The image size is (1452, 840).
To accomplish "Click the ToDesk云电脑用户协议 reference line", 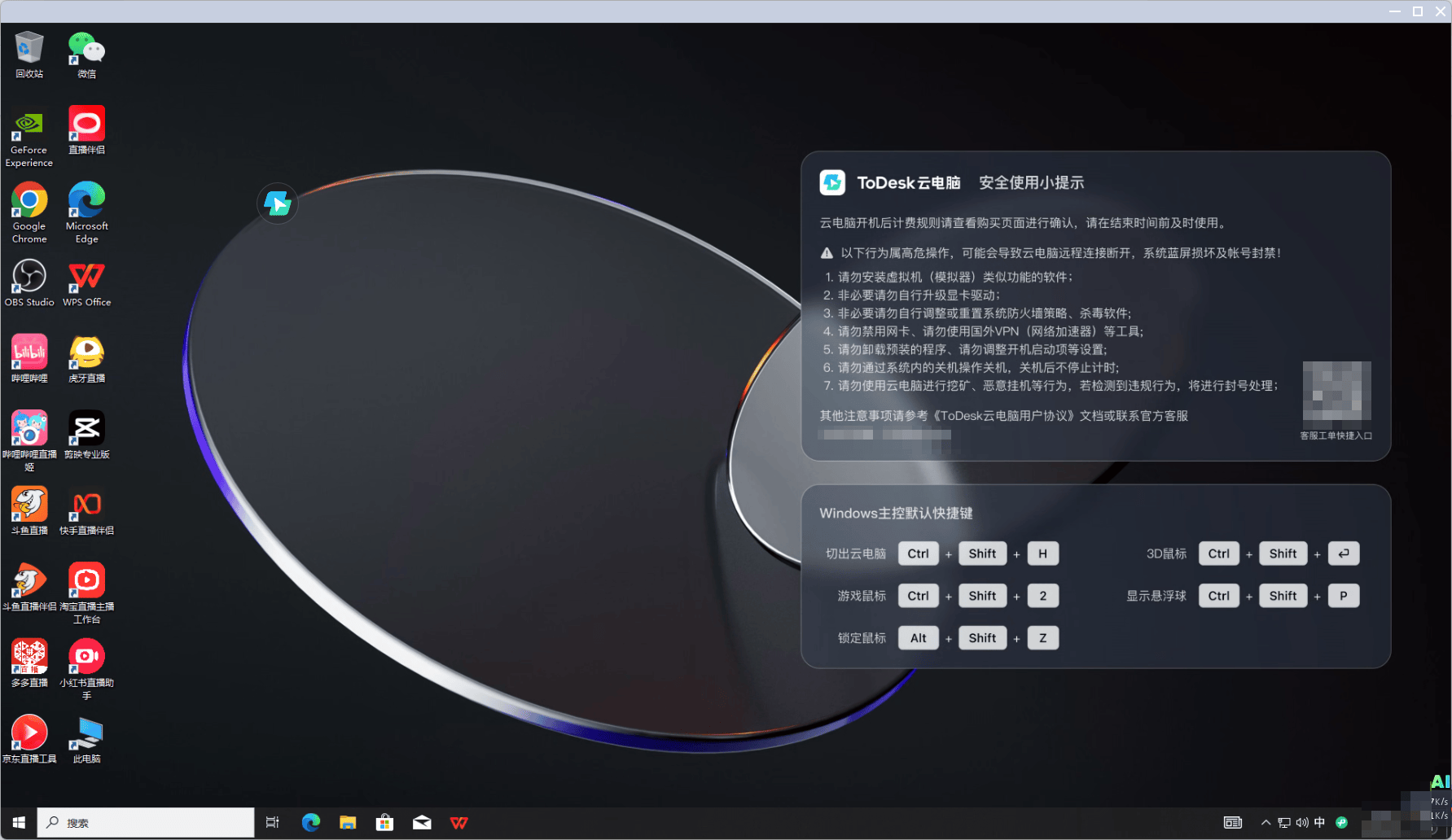I will (1003, 416).
